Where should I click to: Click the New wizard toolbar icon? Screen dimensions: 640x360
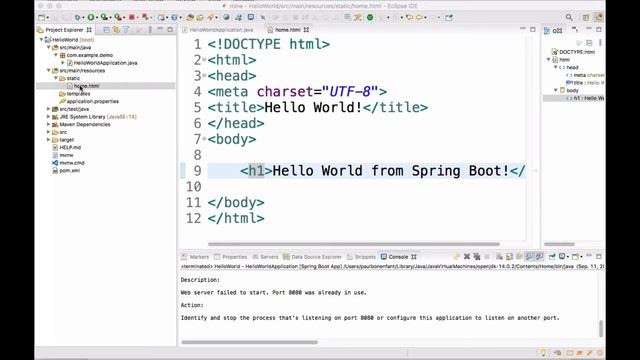pos(41,18)
